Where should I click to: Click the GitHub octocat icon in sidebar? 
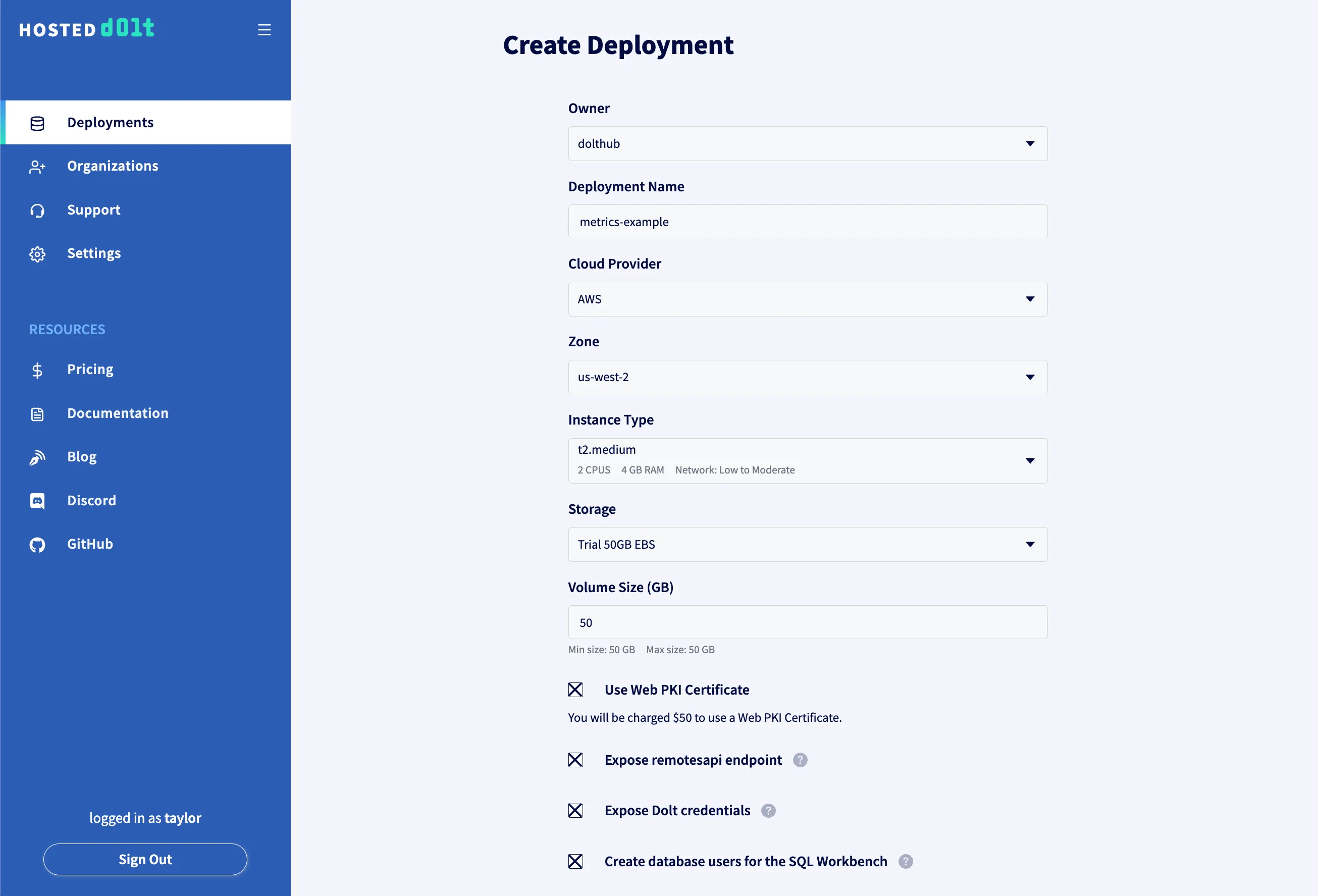37,544
